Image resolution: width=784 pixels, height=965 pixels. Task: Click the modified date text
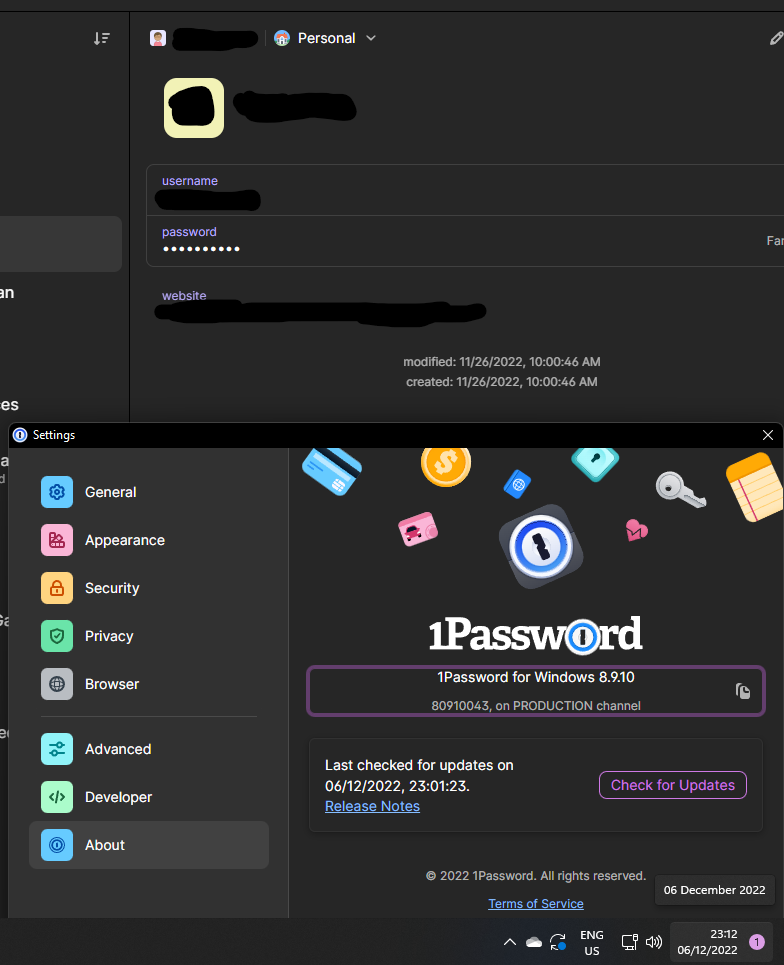502,362
